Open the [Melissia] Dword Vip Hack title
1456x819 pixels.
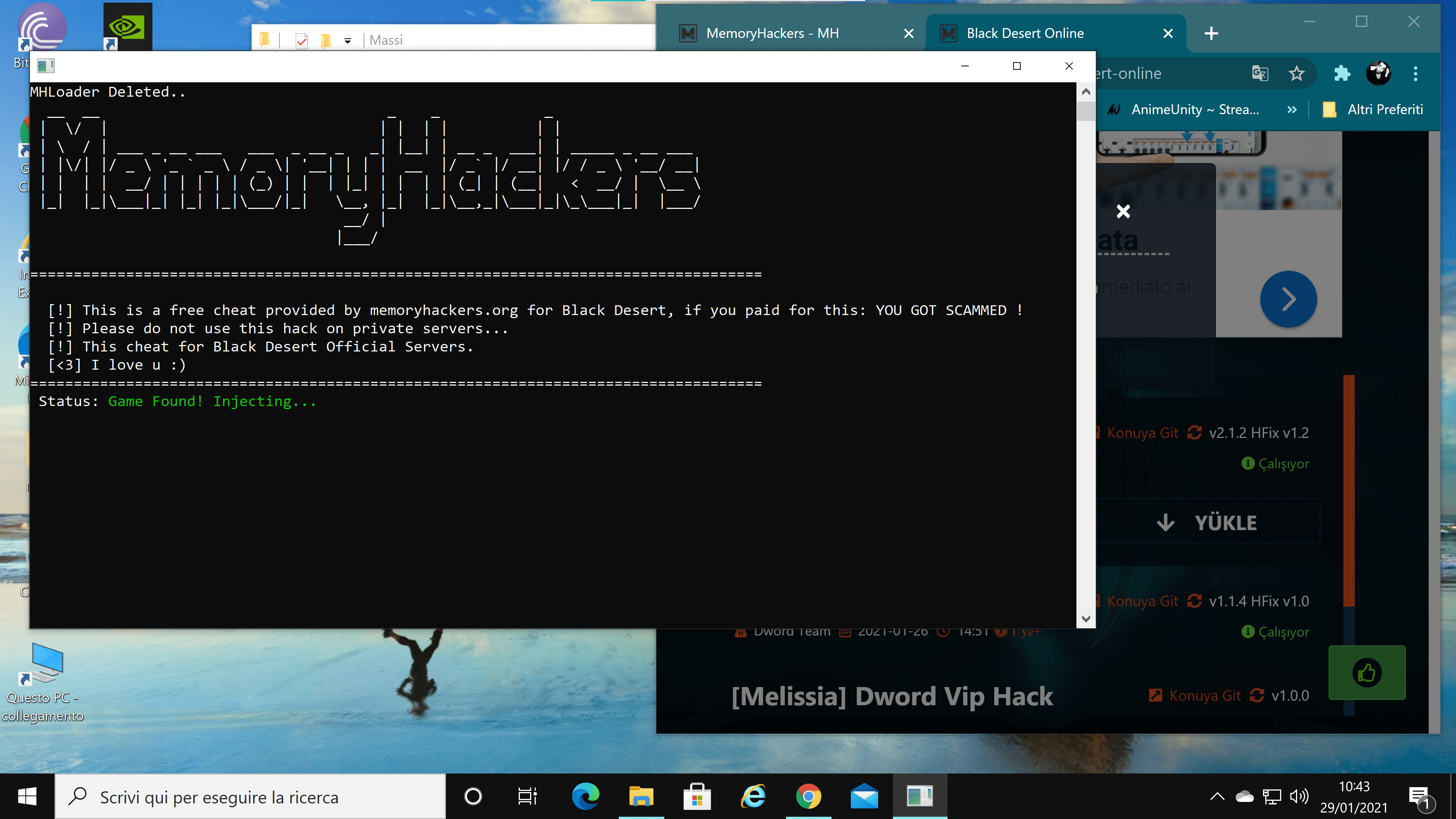point(892,696)
